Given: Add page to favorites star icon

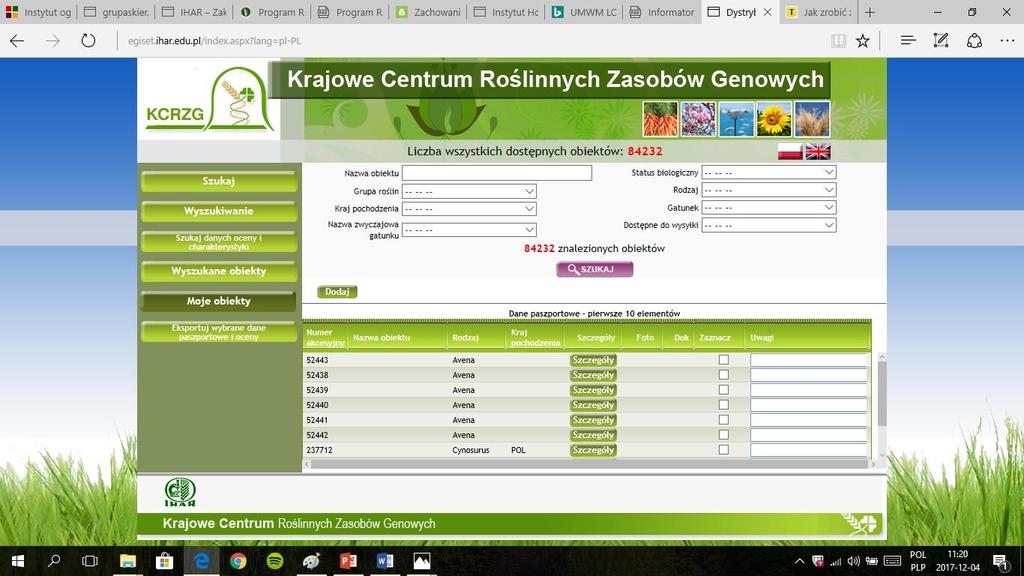Looking at the screenshot, I should (x=863, y=40).
